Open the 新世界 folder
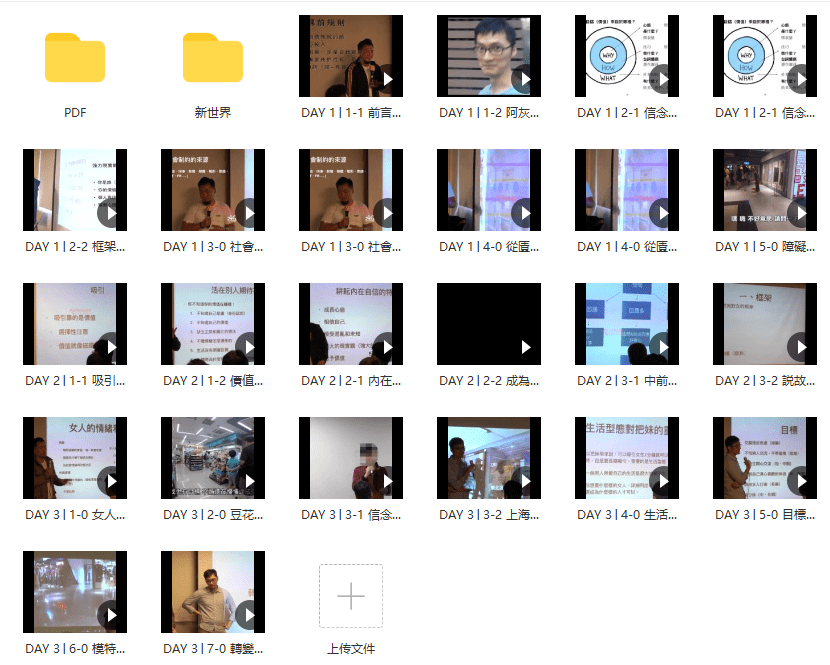830x665 pixels. click(x=213, y=58)
